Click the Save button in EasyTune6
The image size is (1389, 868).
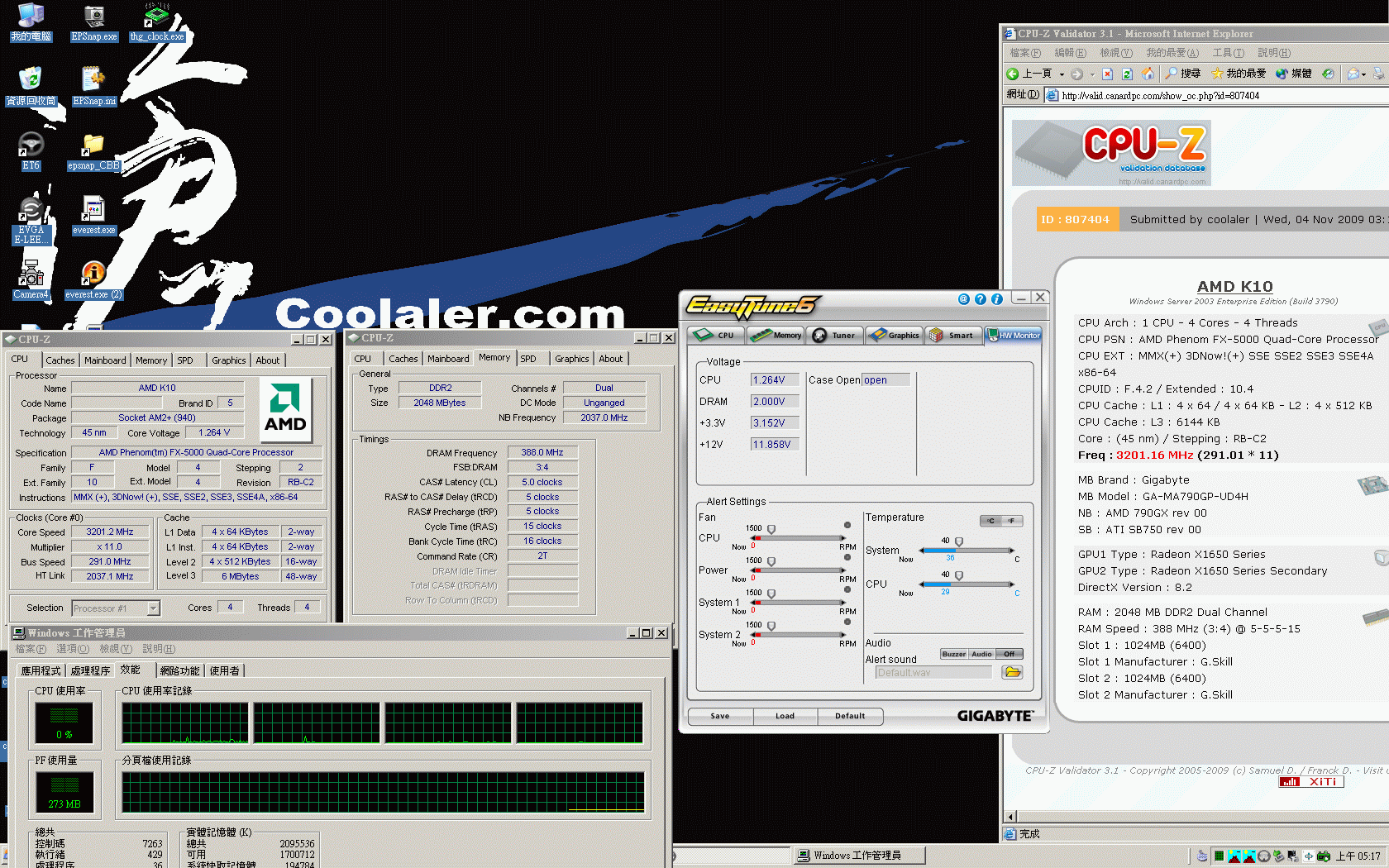720,716
